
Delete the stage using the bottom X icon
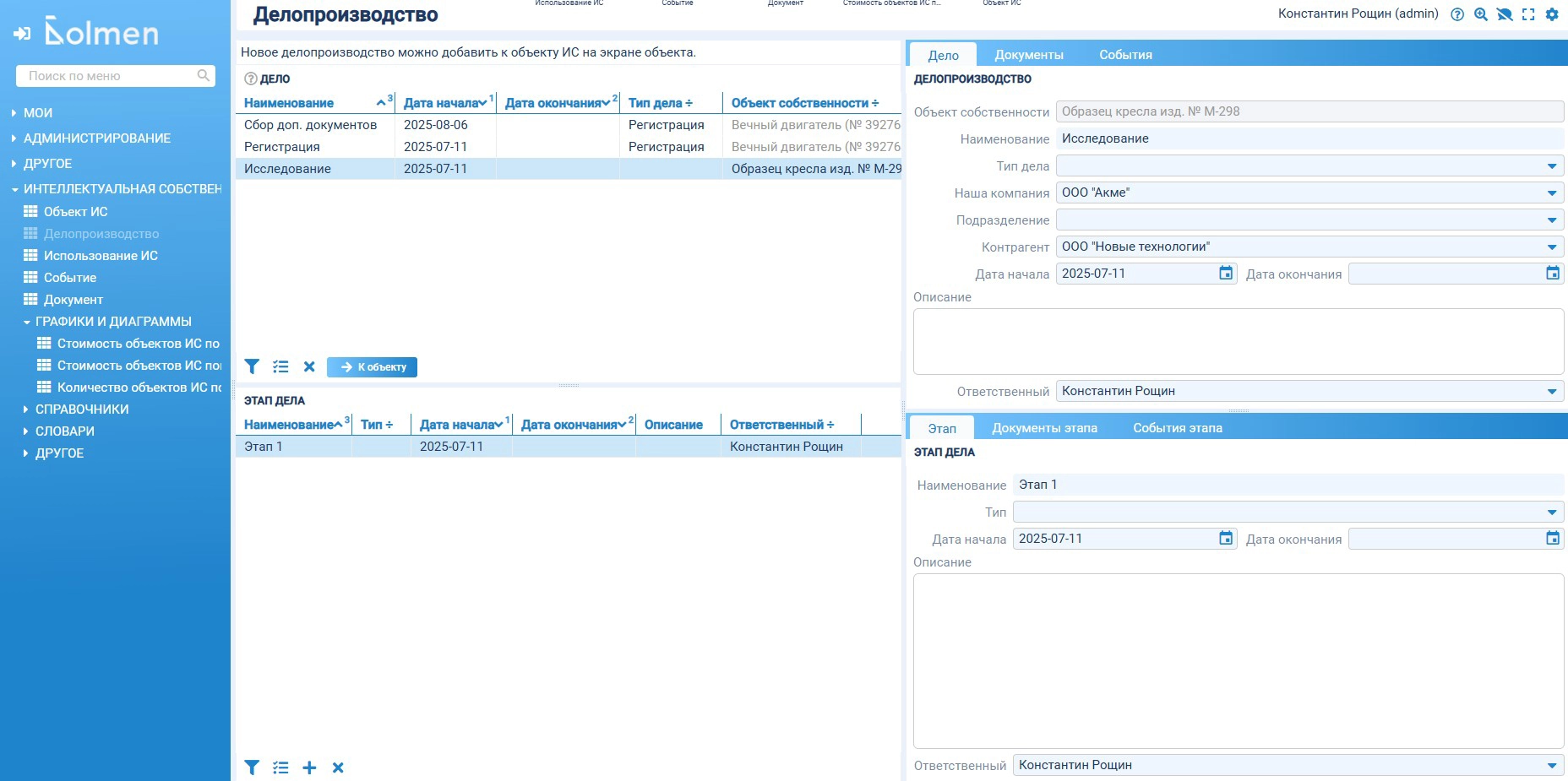pos(338,767)
